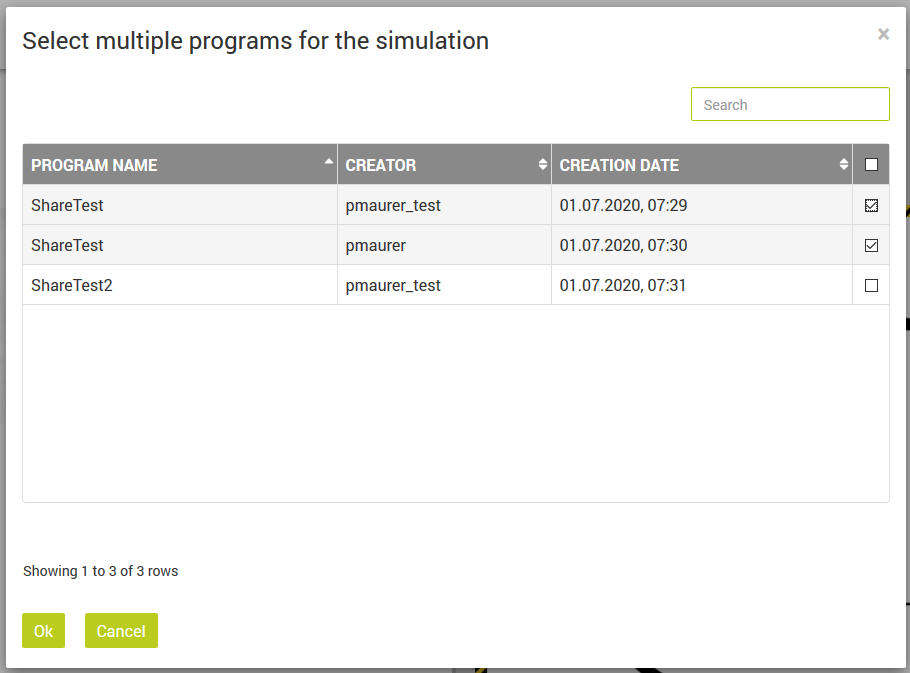Click the PROGRAM NAME column header

[95, 164]
